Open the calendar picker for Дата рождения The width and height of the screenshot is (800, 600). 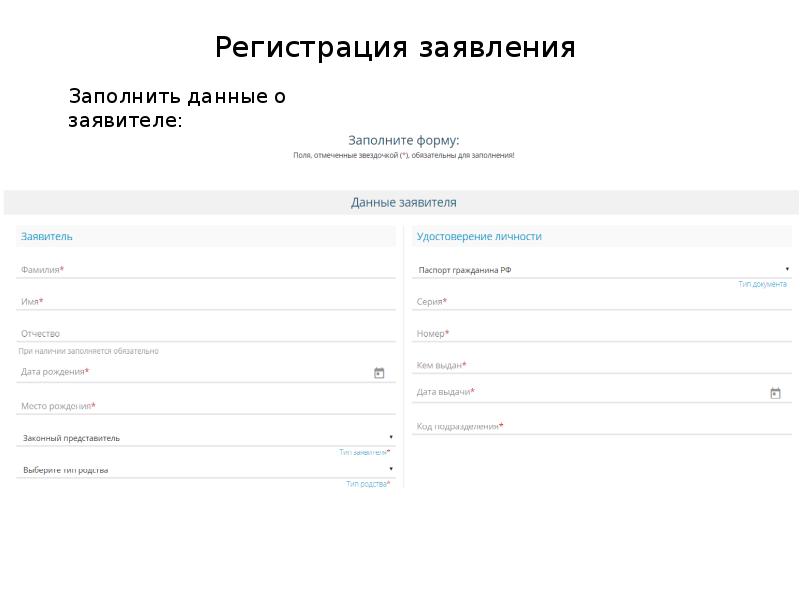click(379, 373)
